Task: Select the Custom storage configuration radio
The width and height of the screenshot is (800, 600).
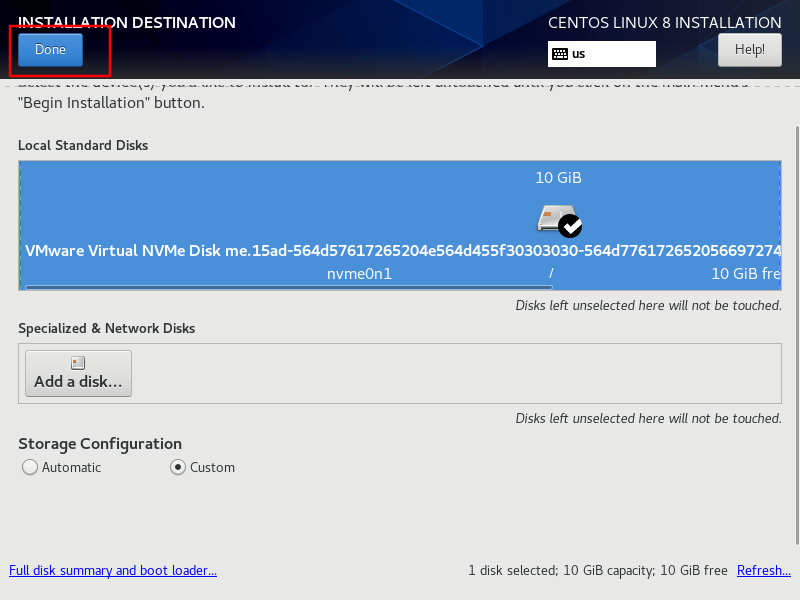Action: click(x=178, y=467)
